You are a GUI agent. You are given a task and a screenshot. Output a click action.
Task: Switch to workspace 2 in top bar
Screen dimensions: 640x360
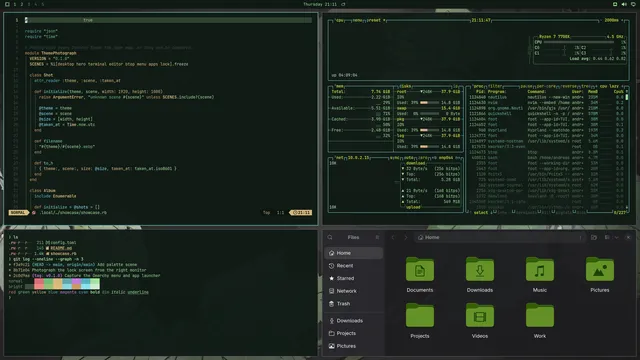click(x=22, y=4)
